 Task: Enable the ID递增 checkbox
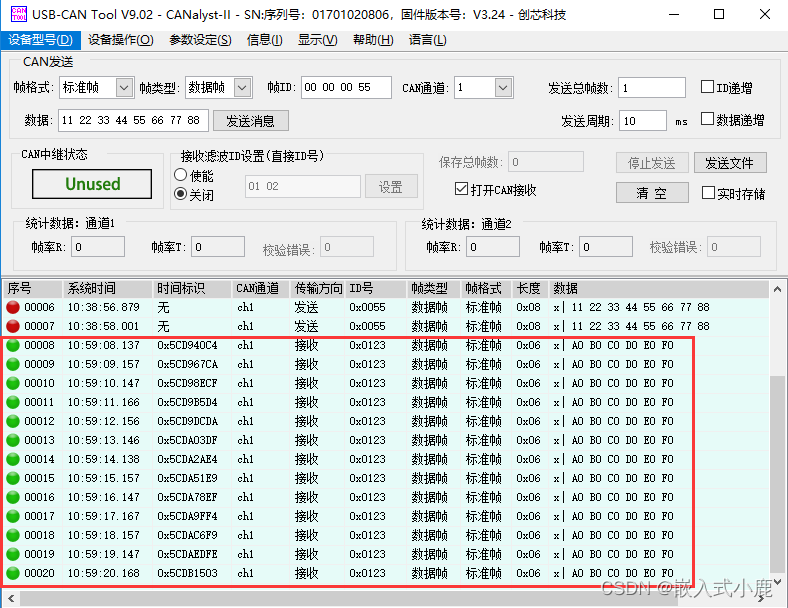click(707, 87)
